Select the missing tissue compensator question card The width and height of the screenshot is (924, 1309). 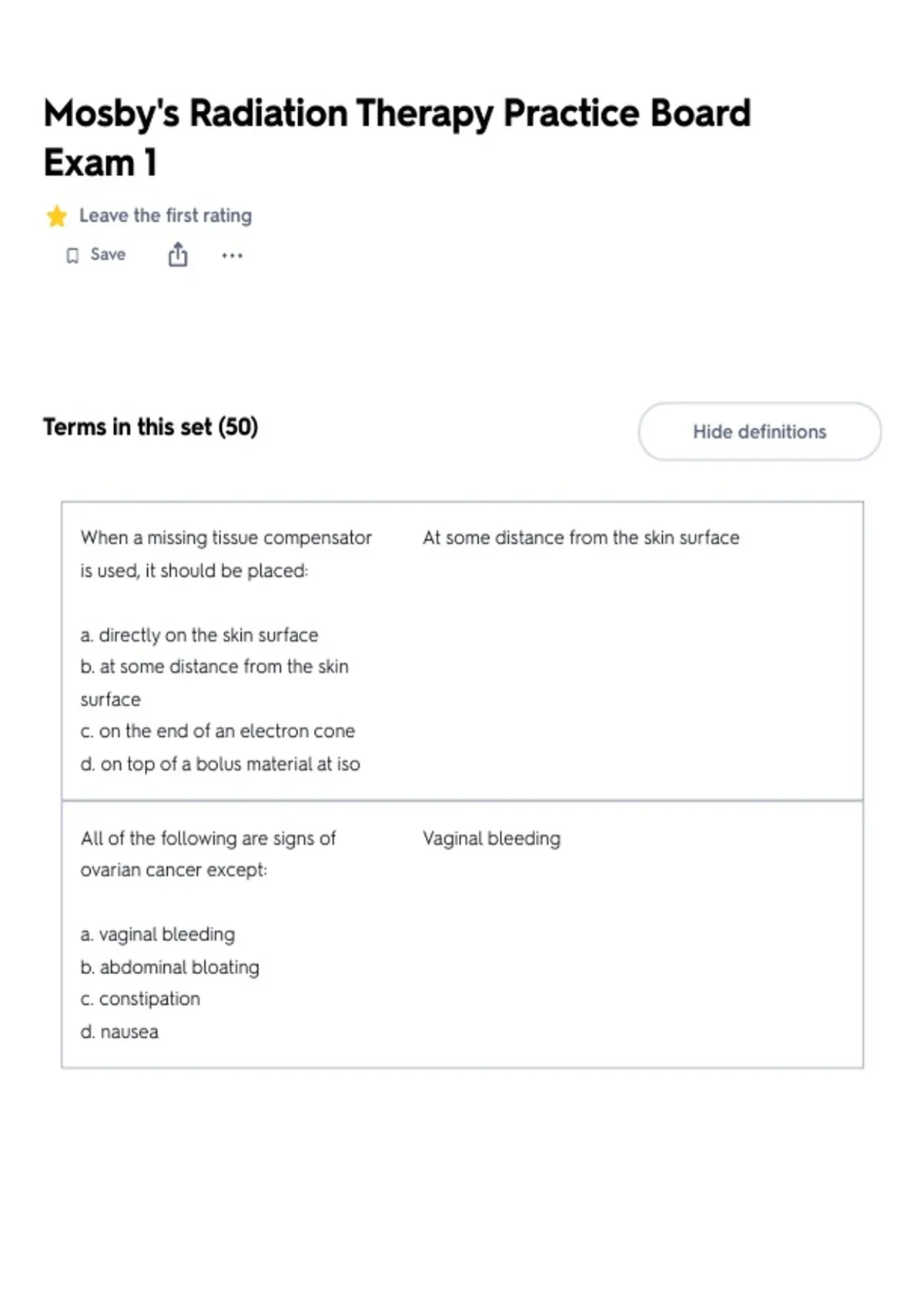click(462, 651)
